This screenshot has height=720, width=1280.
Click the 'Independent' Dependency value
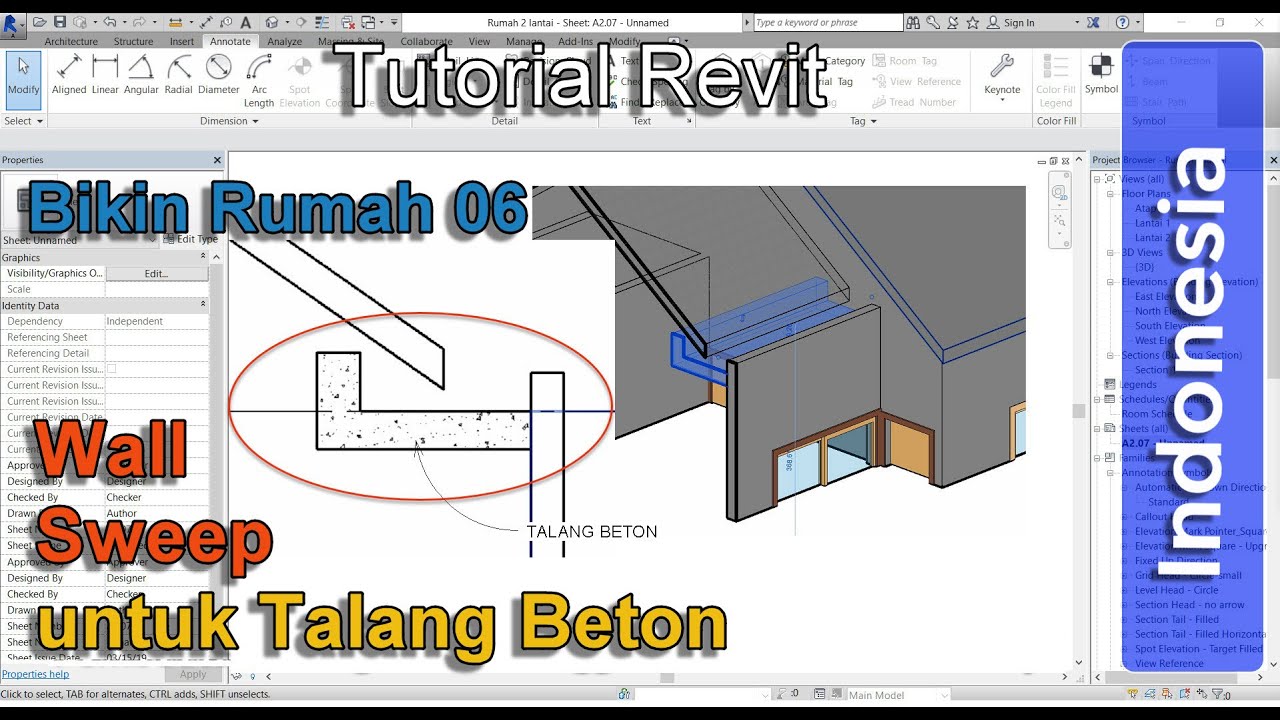click(135, 321)
